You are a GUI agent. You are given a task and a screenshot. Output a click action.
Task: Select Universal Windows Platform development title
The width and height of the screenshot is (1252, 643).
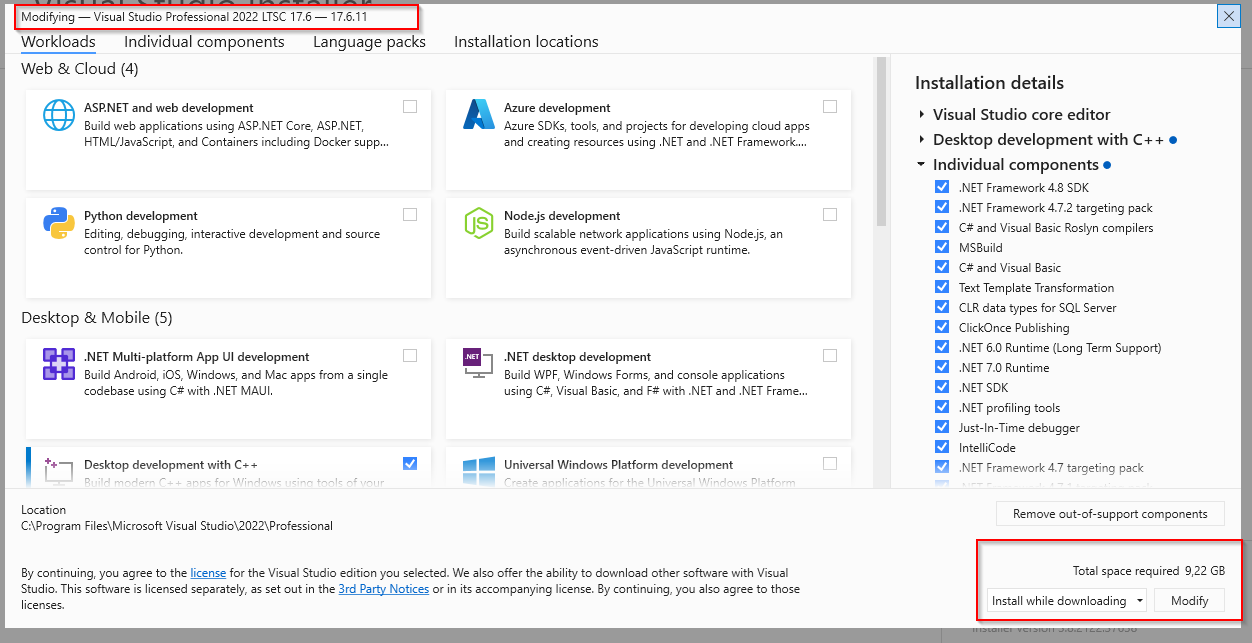point(618,465)
